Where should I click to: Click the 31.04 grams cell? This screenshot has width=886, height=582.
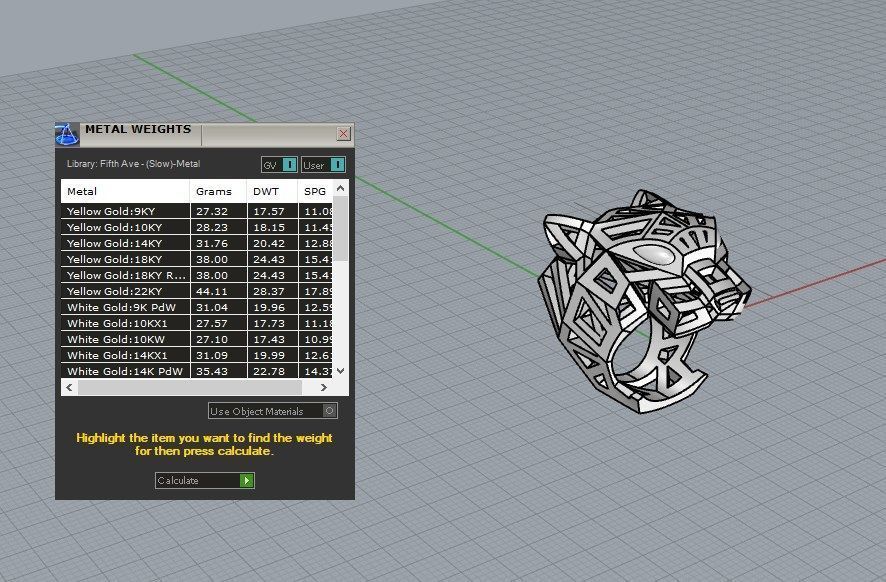(218, 307)
